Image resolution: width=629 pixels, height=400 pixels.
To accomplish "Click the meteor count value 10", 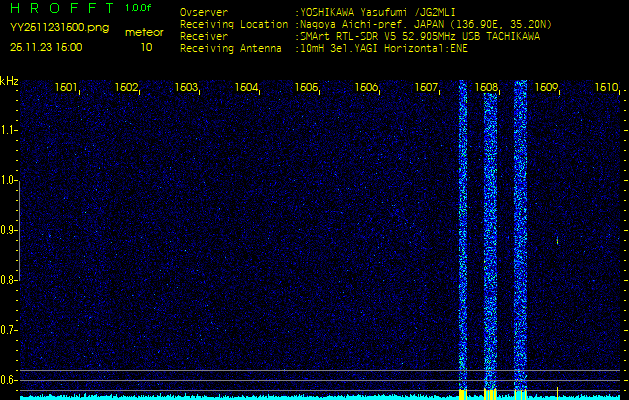I will point(146,47).
